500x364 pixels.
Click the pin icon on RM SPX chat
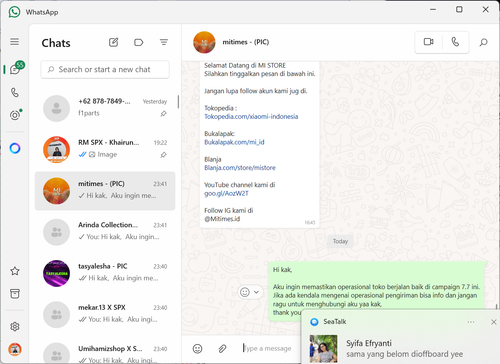pos(163,155)
